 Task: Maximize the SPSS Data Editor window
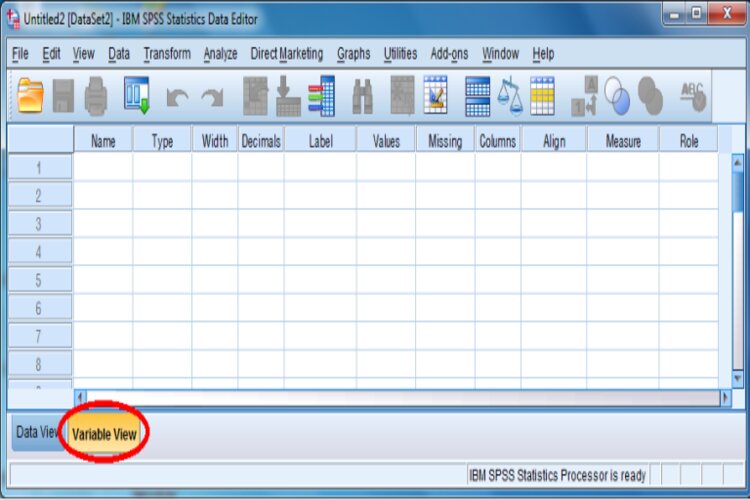(x=696, y=13)
